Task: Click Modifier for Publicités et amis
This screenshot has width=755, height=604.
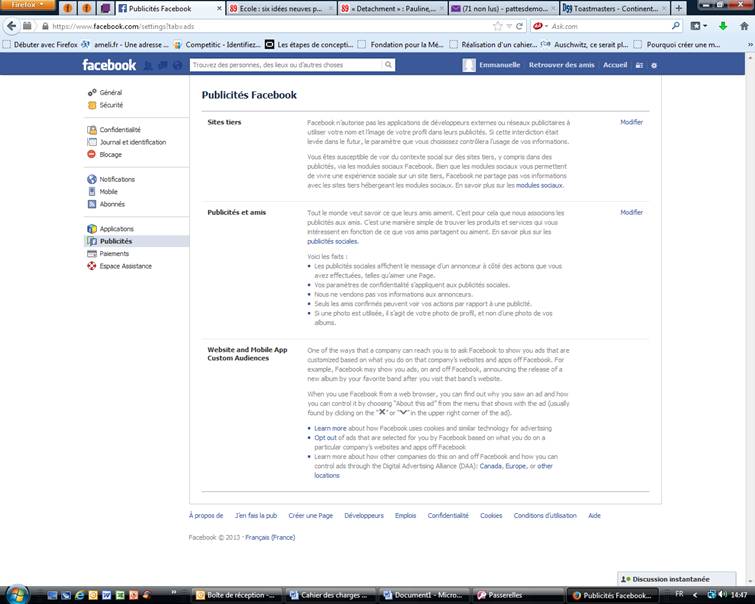Action: [631, 212]
